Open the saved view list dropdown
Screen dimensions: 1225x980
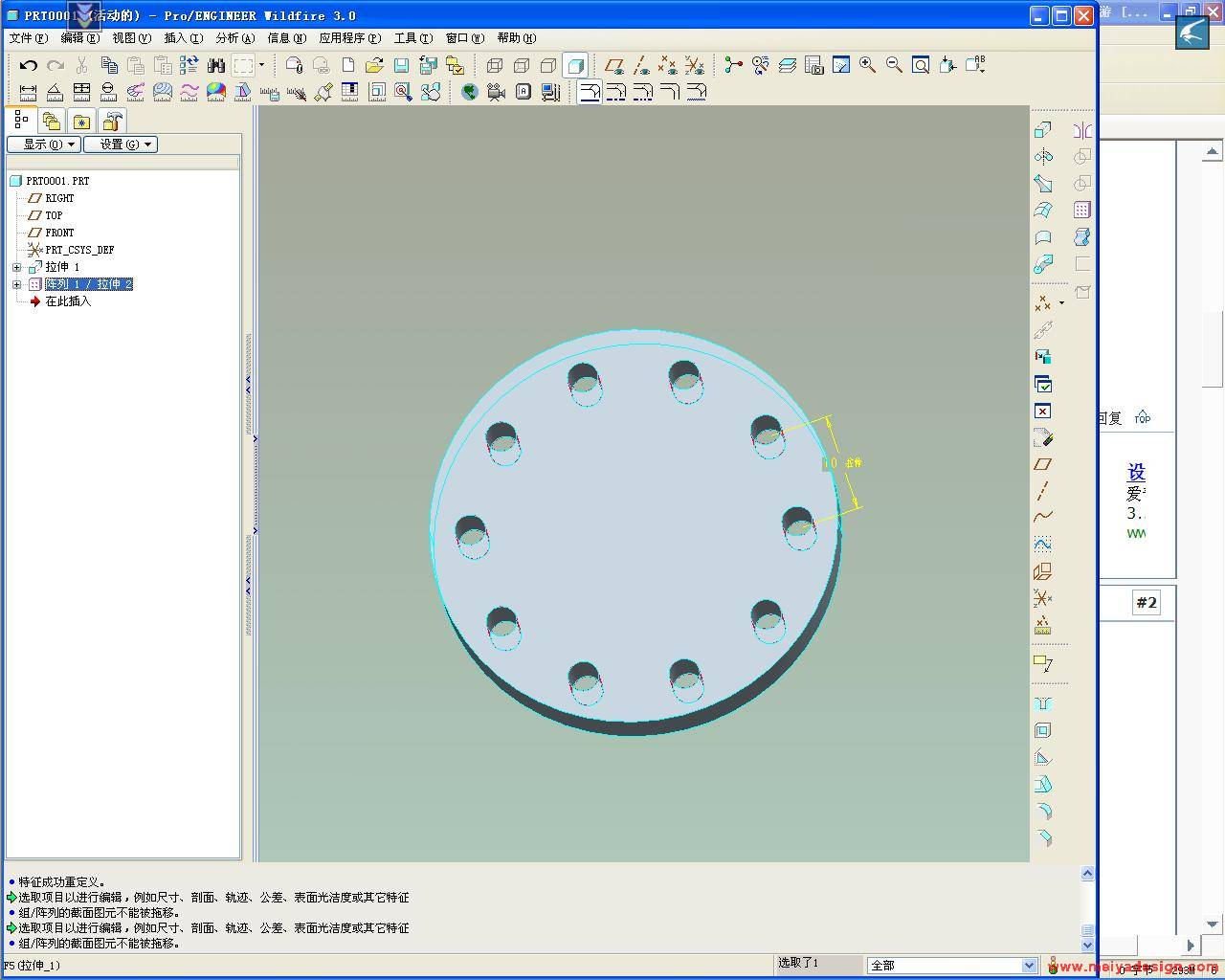point(974,65)
